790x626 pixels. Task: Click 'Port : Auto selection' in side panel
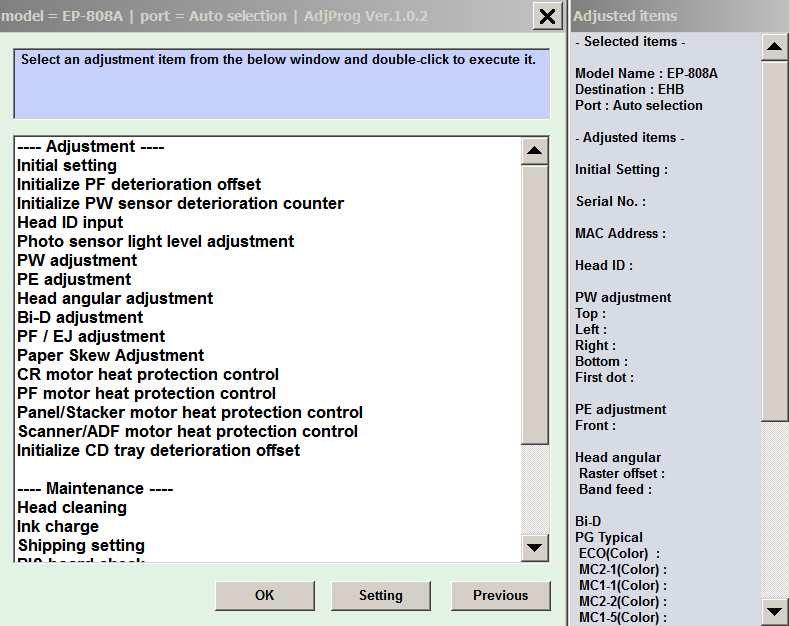pos(639,106)
